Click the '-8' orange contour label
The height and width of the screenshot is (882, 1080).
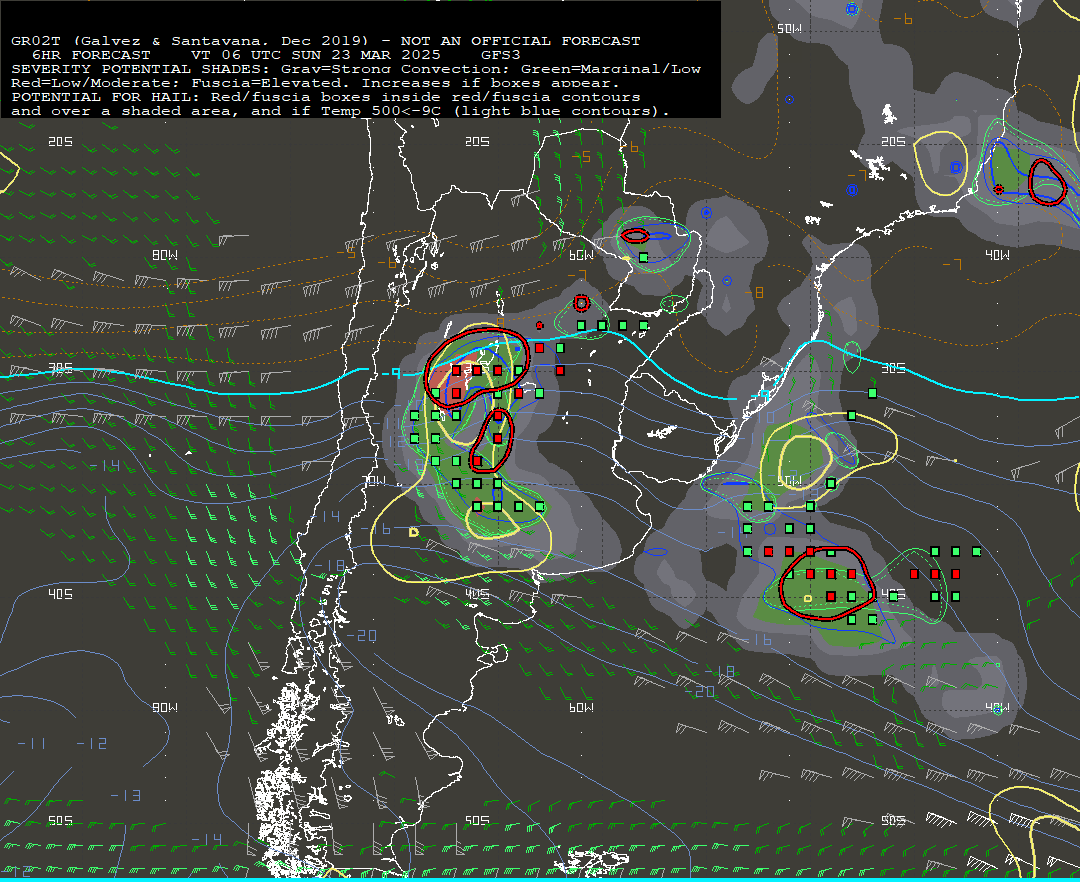pyautogui.click(x=754, y=293)
